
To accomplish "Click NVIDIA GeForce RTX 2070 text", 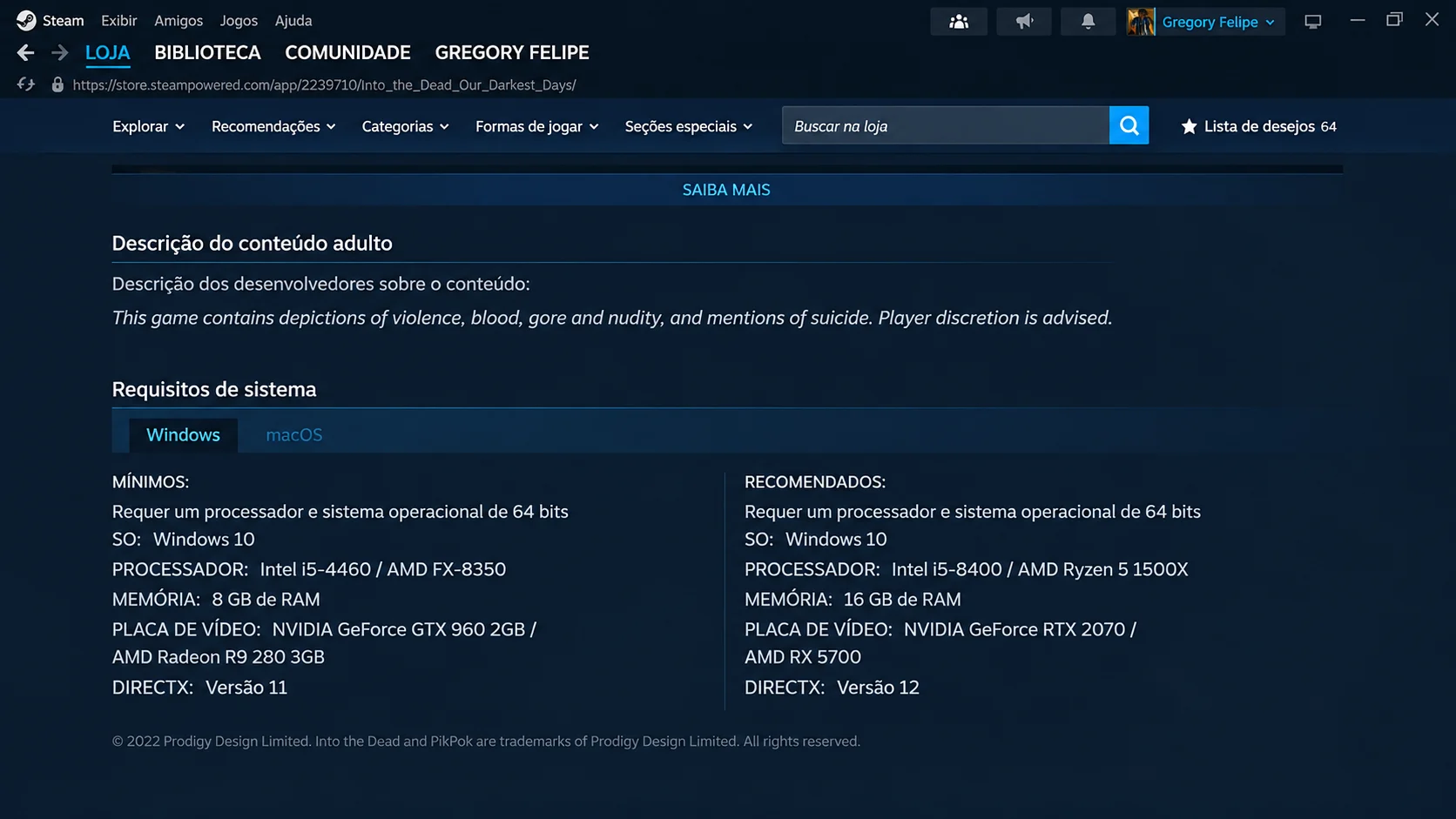I will coord(1014,629).
